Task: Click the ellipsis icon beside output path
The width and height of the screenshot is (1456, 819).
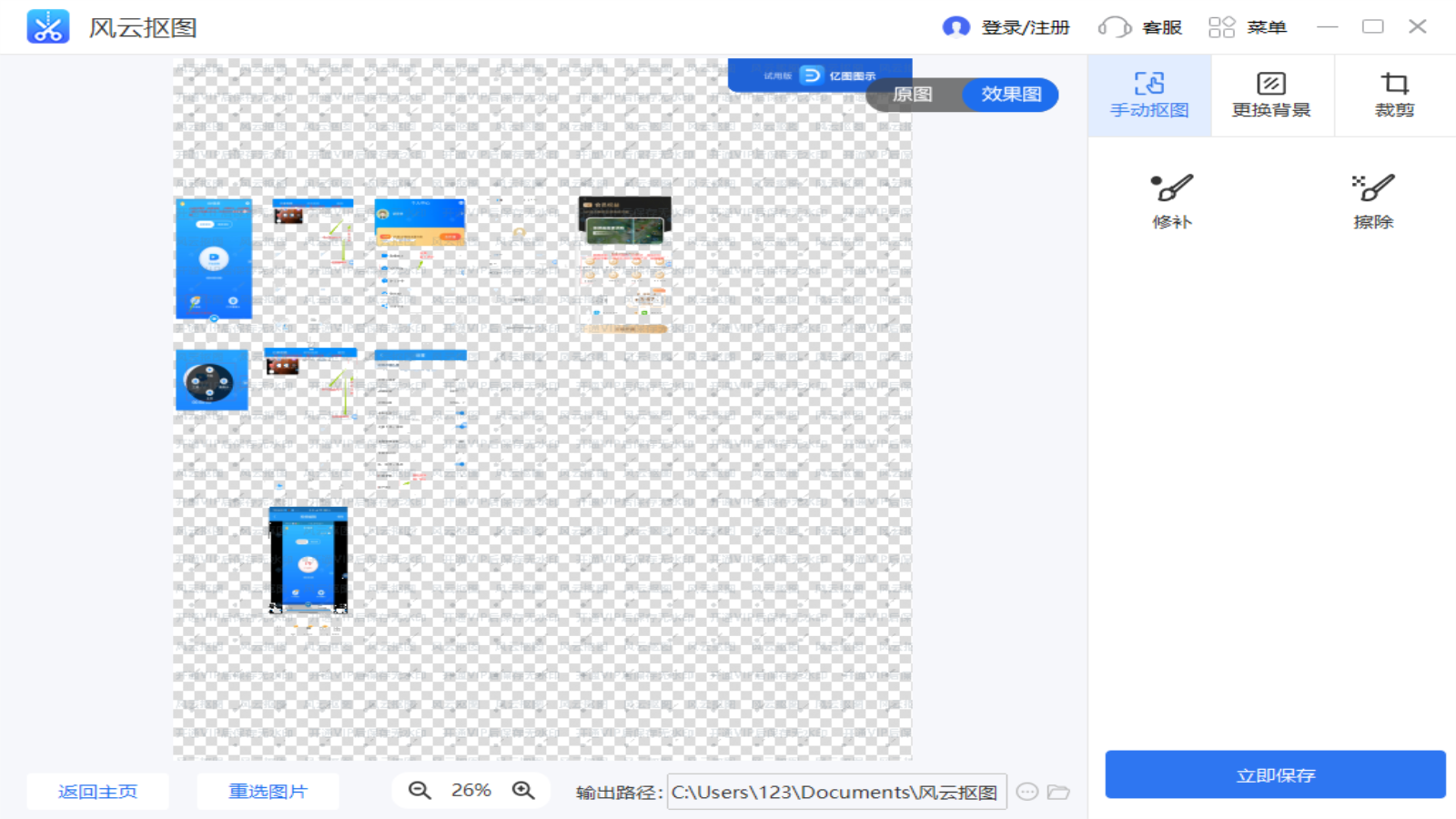Action: (1026, 792)
